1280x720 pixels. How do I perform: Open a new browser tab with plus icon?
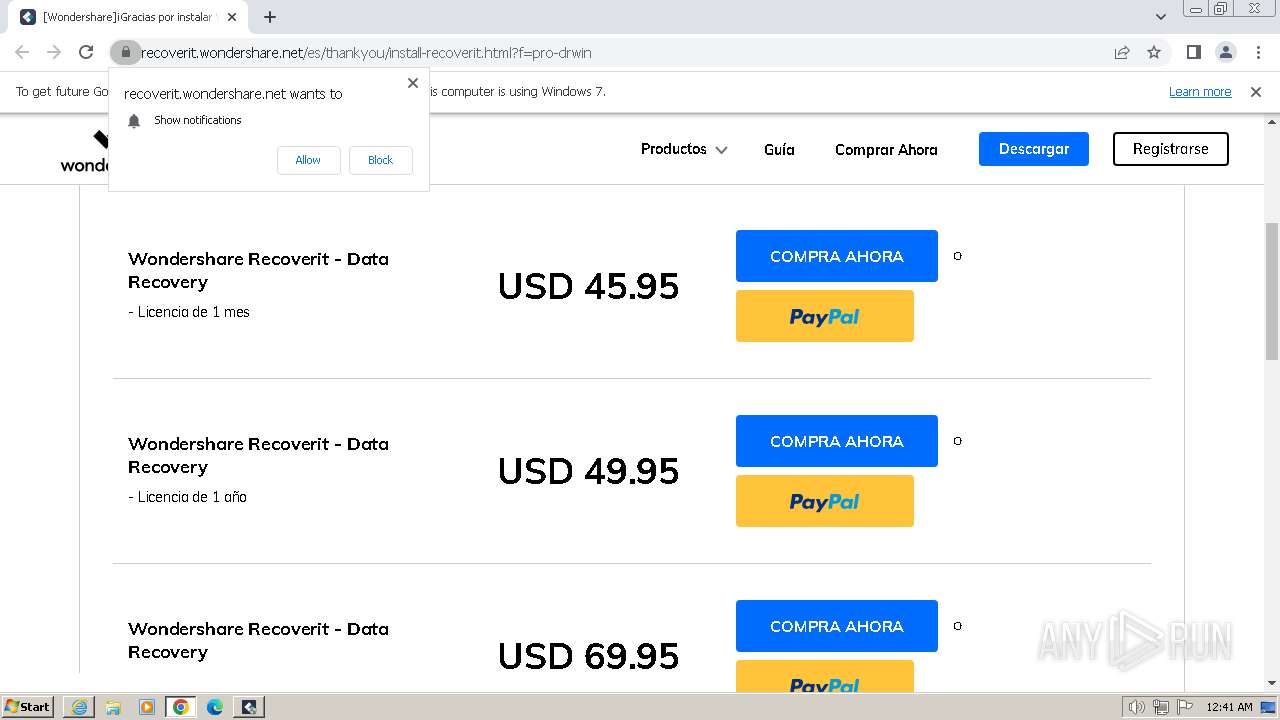tap(270, 17)
